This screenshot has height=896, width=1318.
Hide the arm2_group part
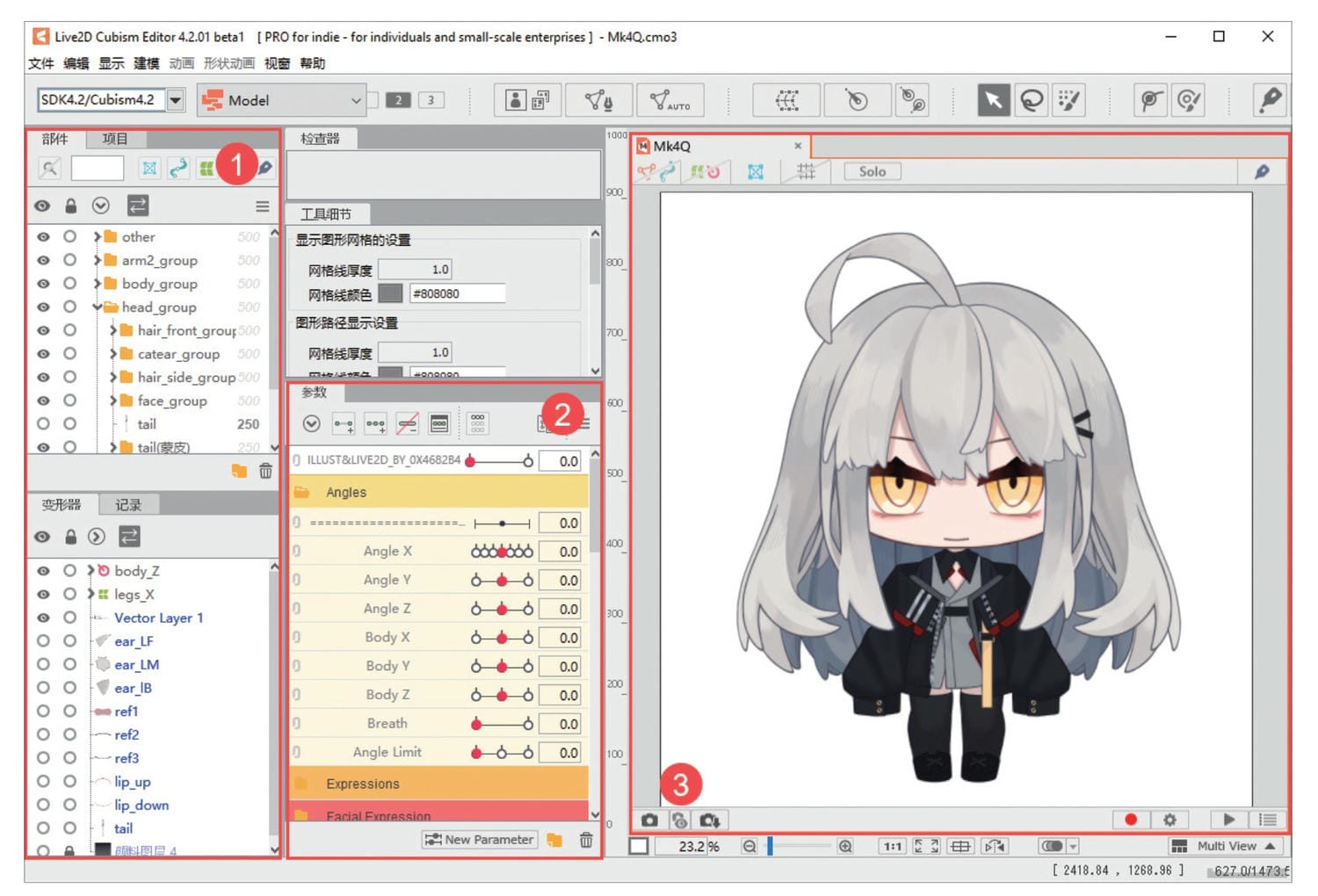(42, 260)
